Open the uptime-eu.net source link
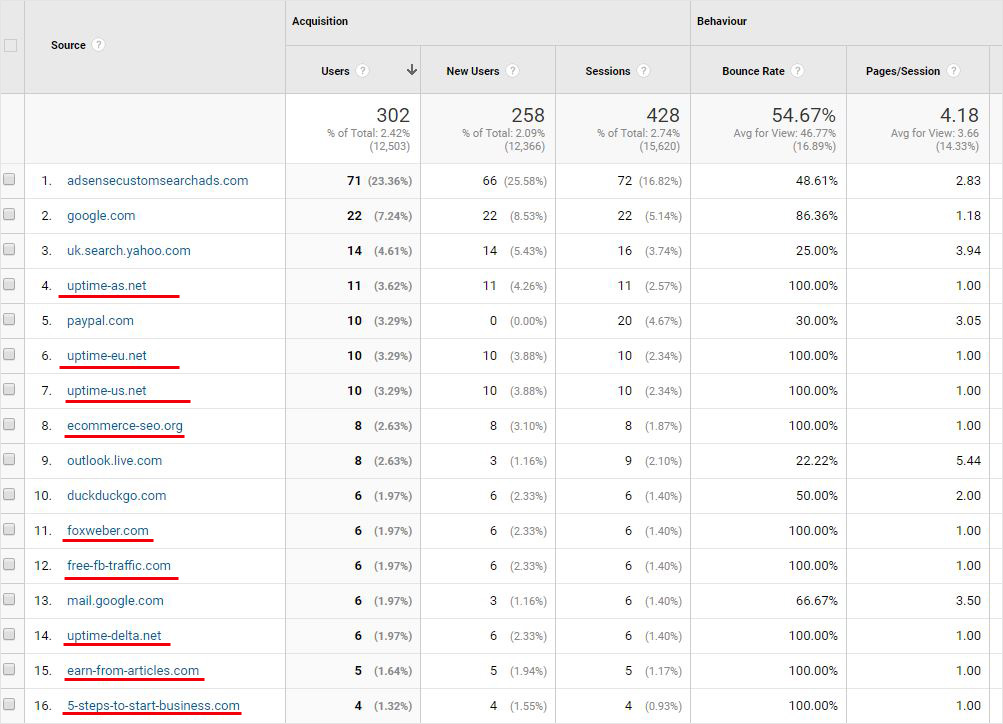Viewport: 1003px width, 724px height. pyautogui.click(x=107, y=356)
